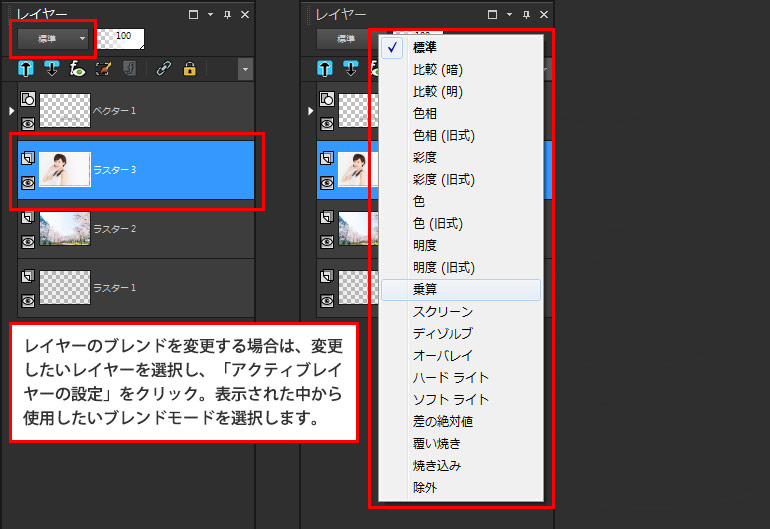Toggle visibility of ラスター 1 in left panel
The height and width of the screenshot is (529, 770).
28,299
